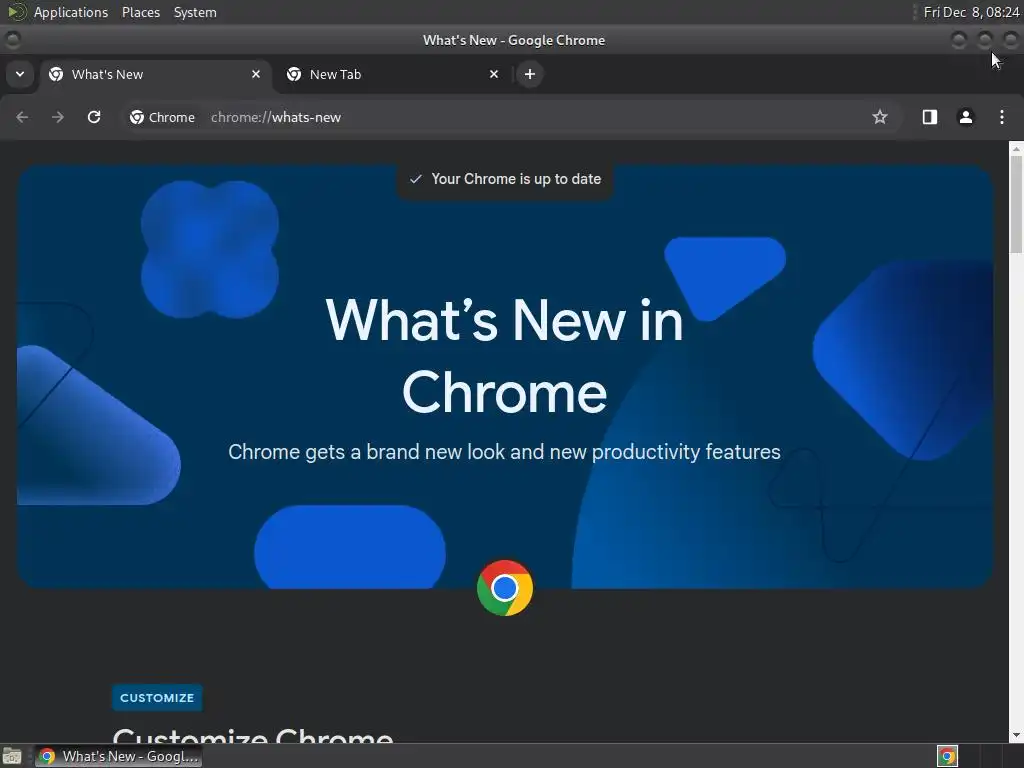
Task: Click the page's vertical scrollbar thumb
Action: (x=1016, y=202)
